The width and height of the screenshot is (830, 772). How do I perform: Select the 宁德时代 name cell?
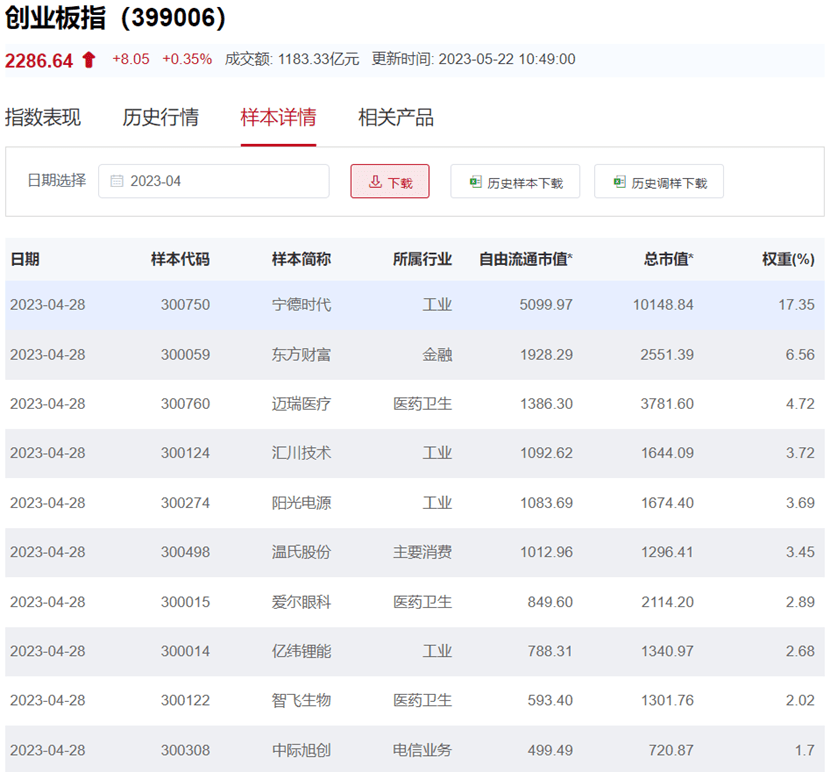click(x=301, y=304)
